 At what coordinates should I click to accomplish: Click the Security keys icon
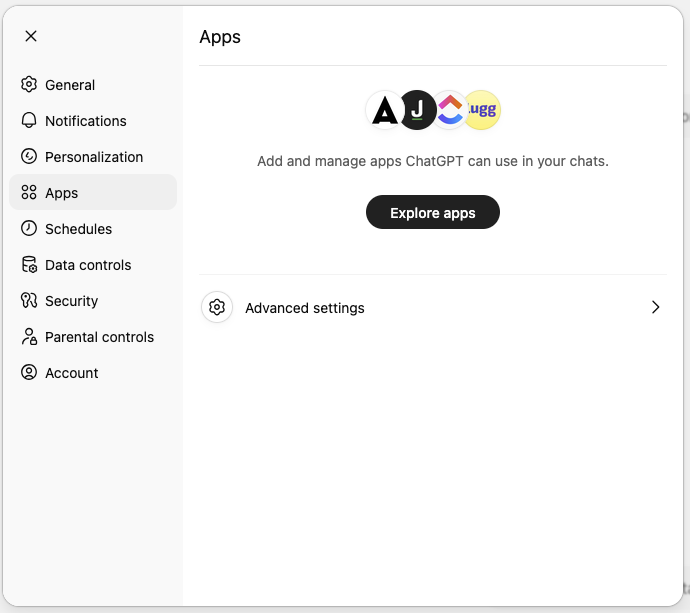click(29, 301)
